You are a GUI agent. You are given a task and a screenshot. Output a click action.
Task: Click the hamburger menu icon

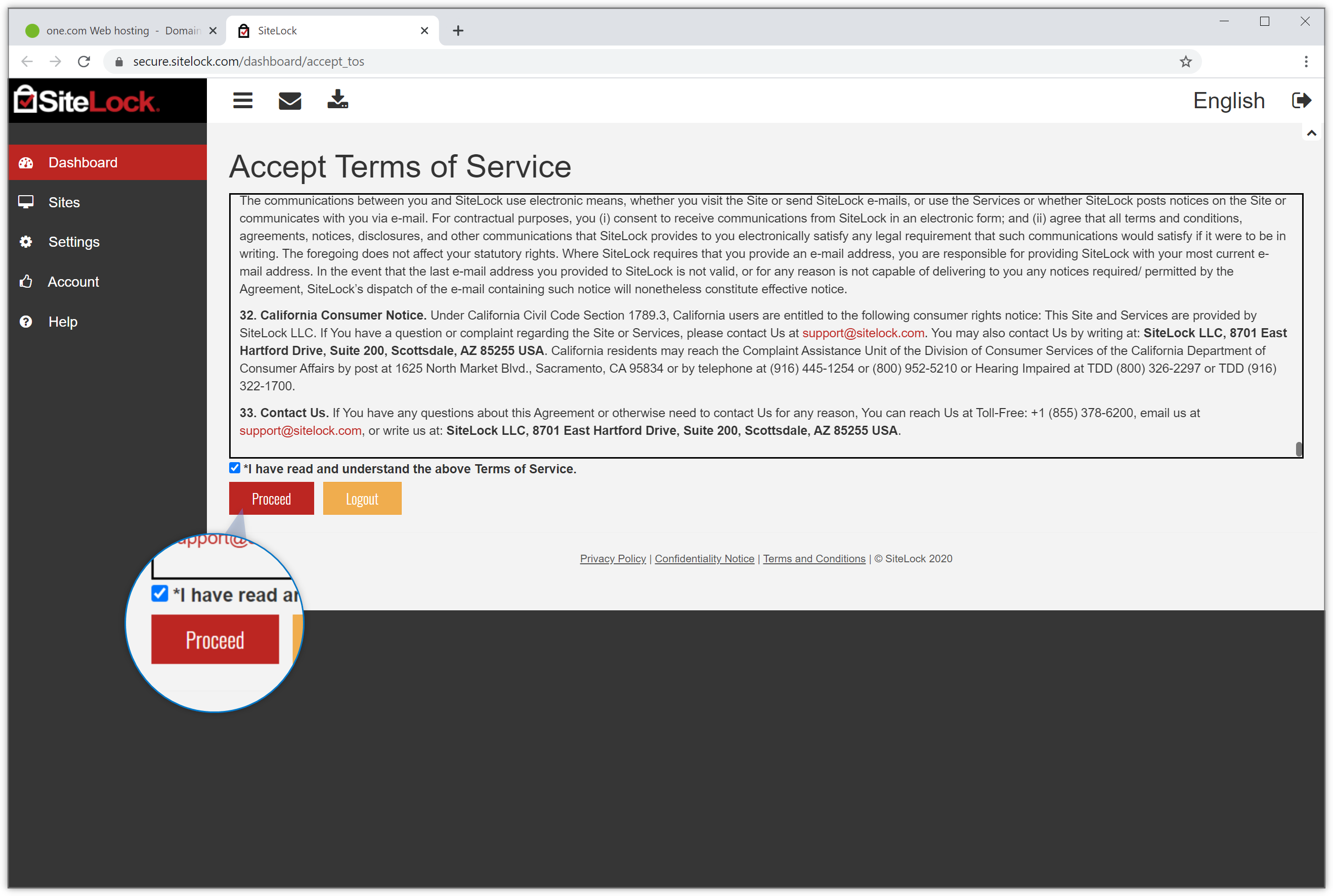click(x=242, y=101)
